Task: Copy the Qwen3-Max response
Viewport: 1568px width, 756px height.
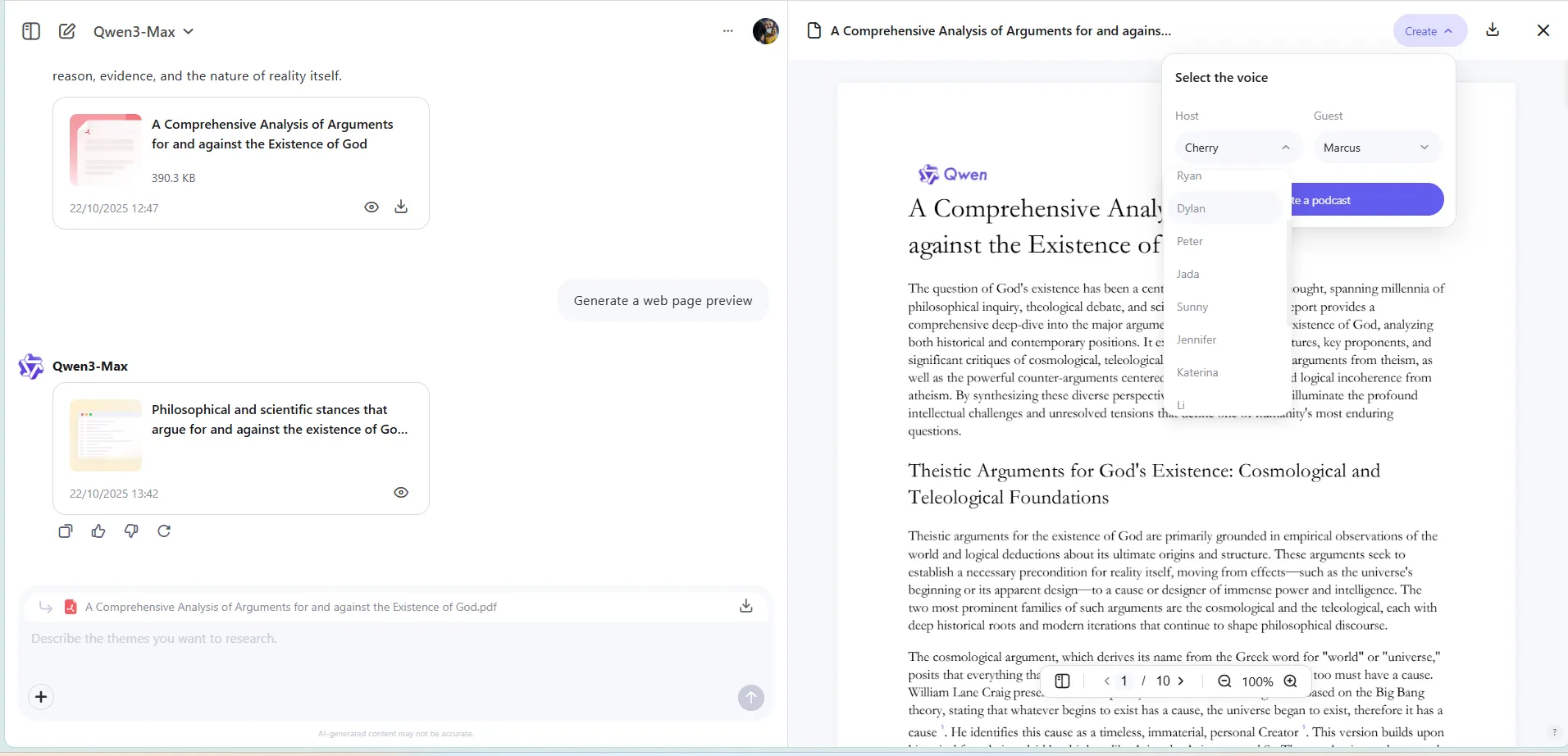Action: point(66,531)
